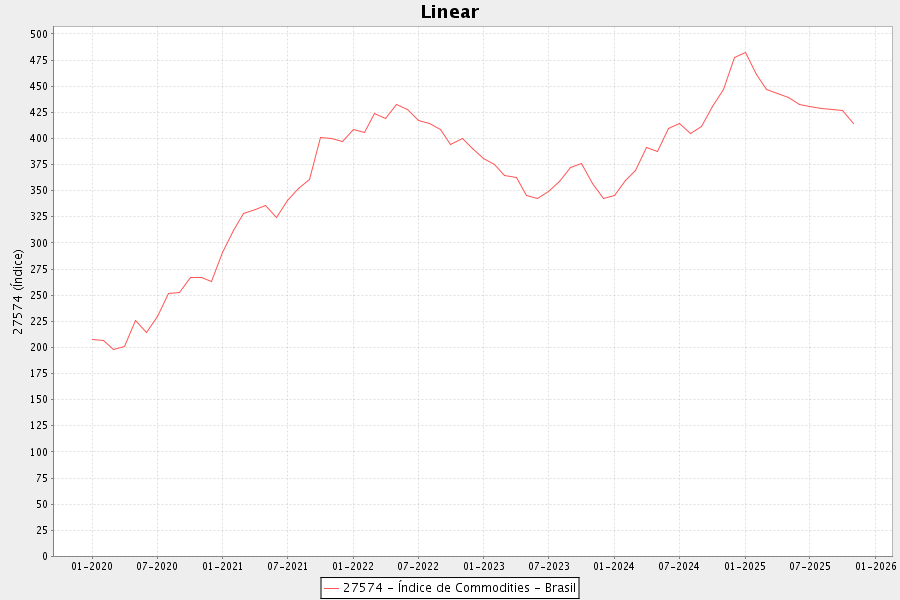The width and height of the screenshot is (900, 600).
Task: Click the x-axis date label "07-2022"
Action: 418,567
